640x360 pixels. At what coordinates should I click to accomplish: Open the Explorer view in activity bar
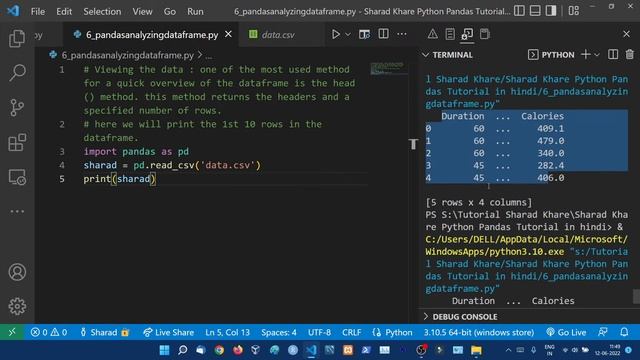(17, 38)
